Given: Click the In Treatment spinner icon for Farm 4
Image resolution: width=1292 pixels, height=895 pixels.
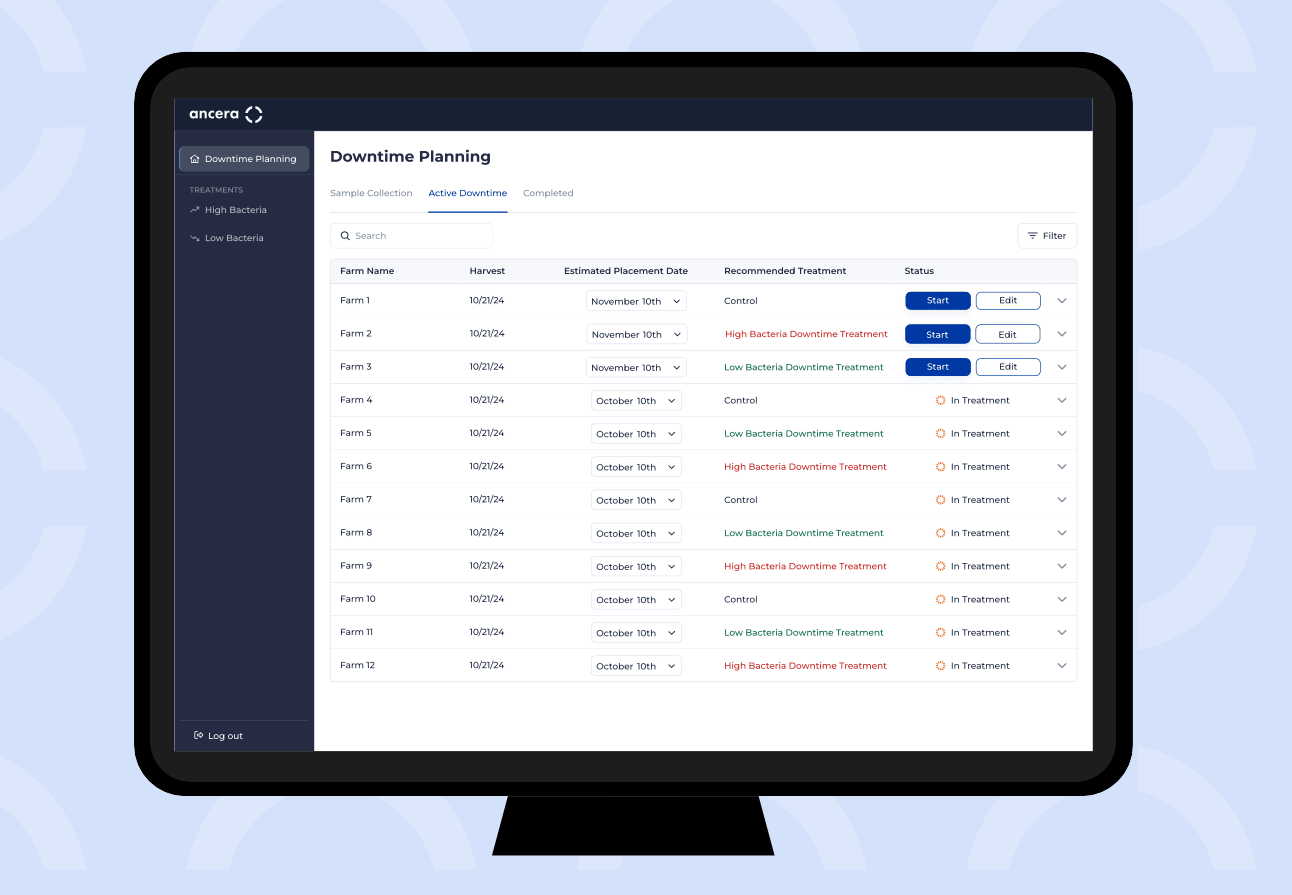Looking at the screenshot, I should [x=940, y=400].
